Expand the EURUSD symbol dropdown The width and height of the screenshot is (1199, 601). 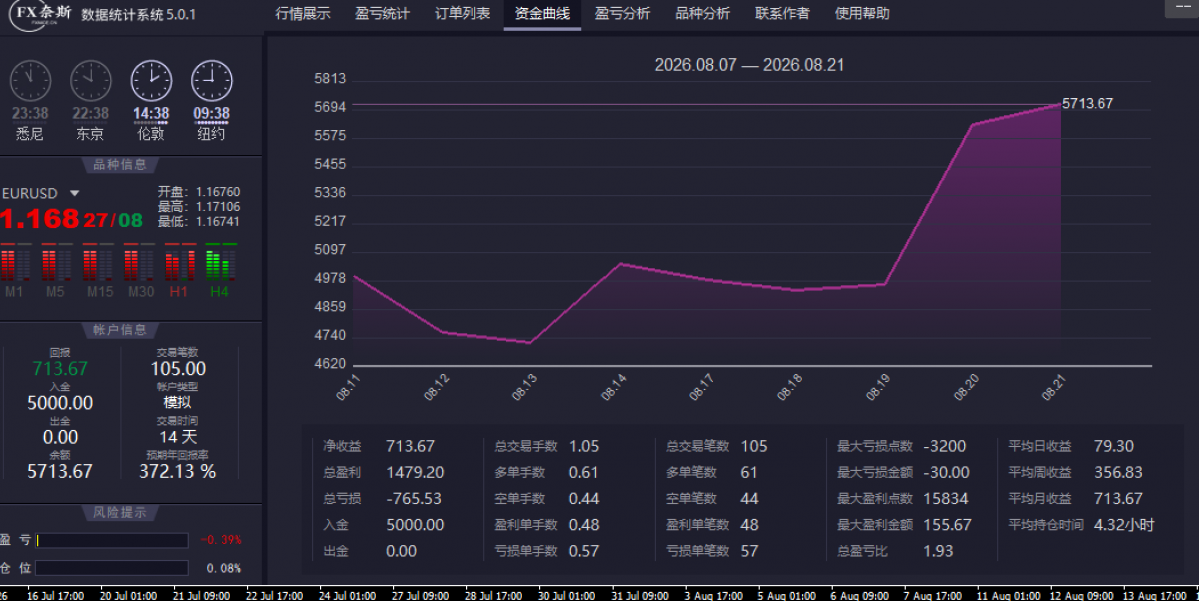point(74,193)
